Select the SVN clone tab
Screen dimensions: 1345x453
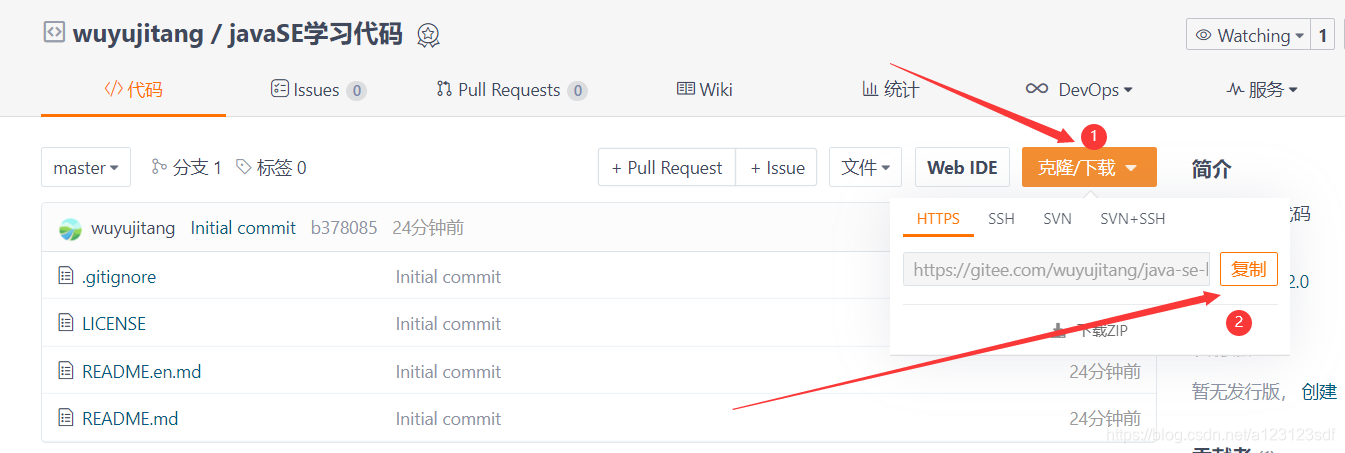[1057, 219]
